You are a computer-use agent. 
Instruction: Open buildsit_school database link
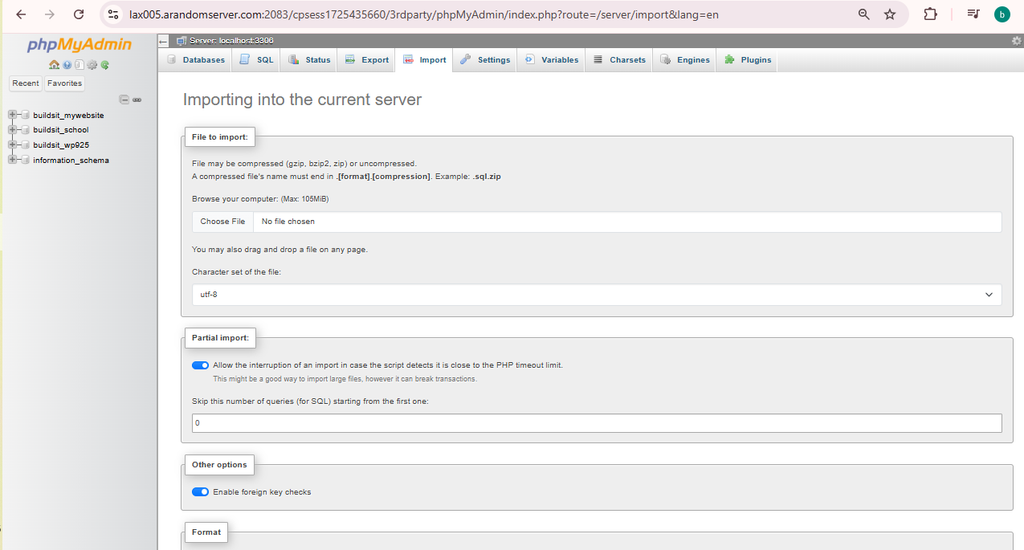pos(61,130)
